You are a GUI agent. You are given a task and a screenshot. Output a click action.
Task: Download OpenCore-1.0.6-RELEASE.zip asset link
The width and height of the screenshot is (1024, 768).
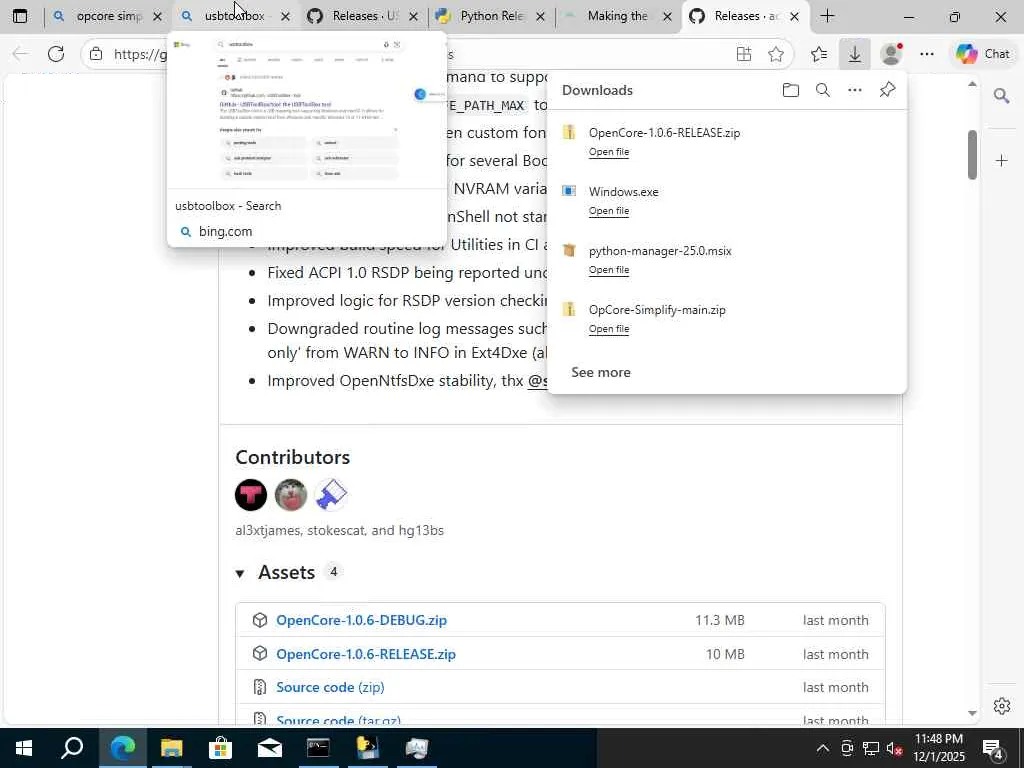pyautogui.click(x=366, y=654)
